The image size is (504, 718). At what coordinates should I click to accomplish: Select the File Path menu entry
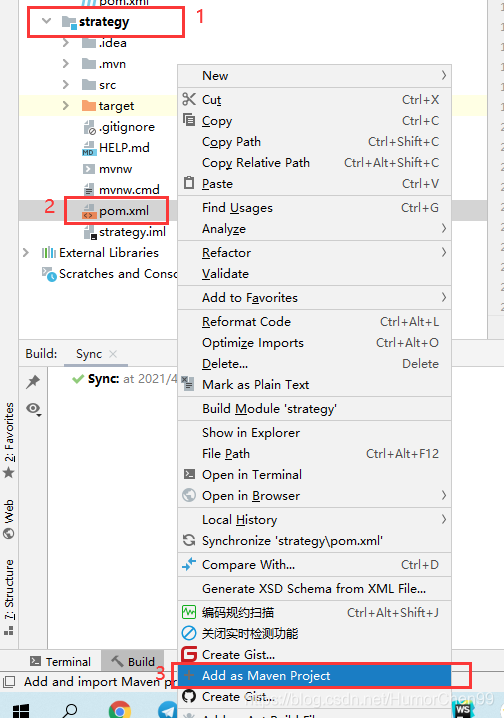(x=314, y=453)
